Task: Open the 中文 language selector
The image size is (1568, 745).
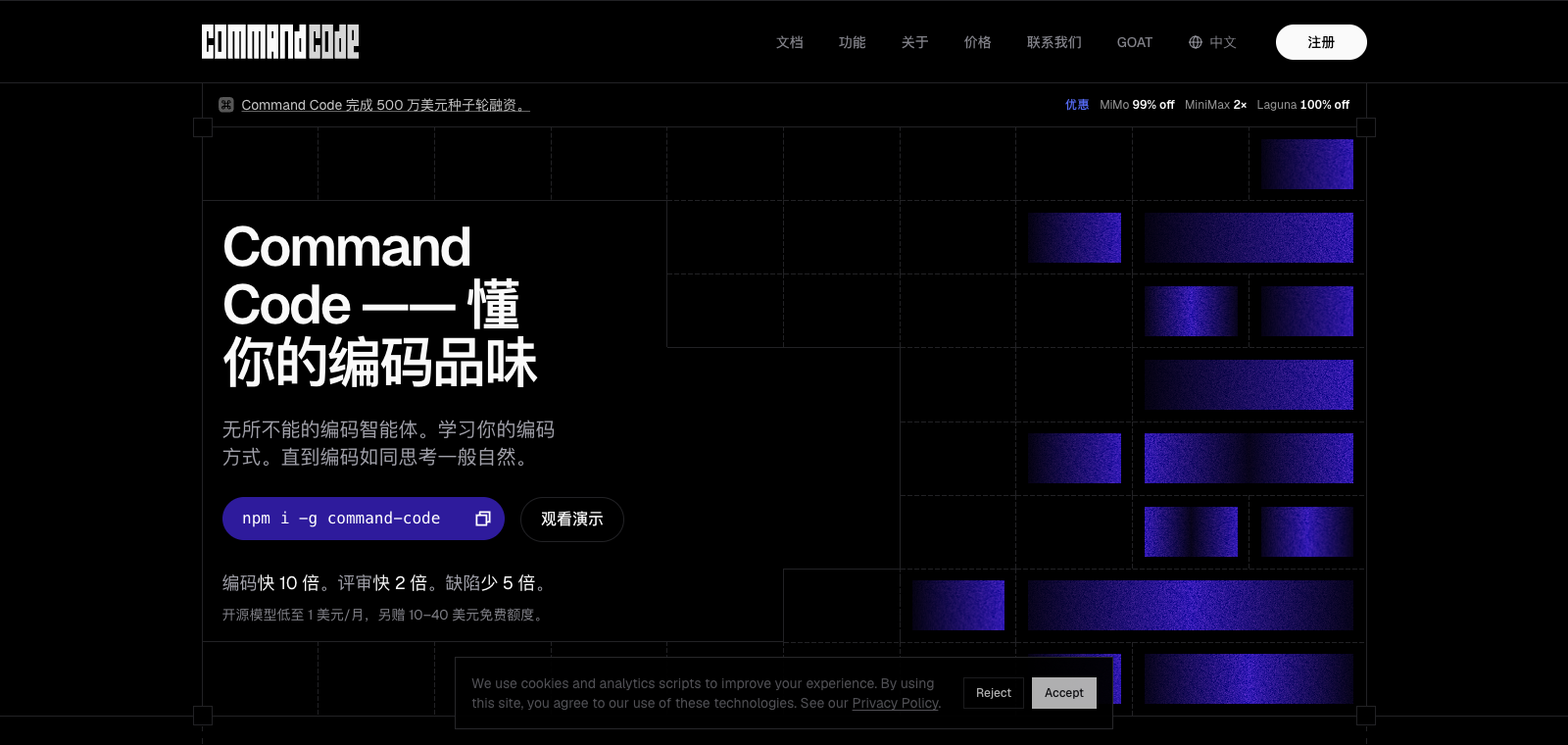Action: [1213, 42]
